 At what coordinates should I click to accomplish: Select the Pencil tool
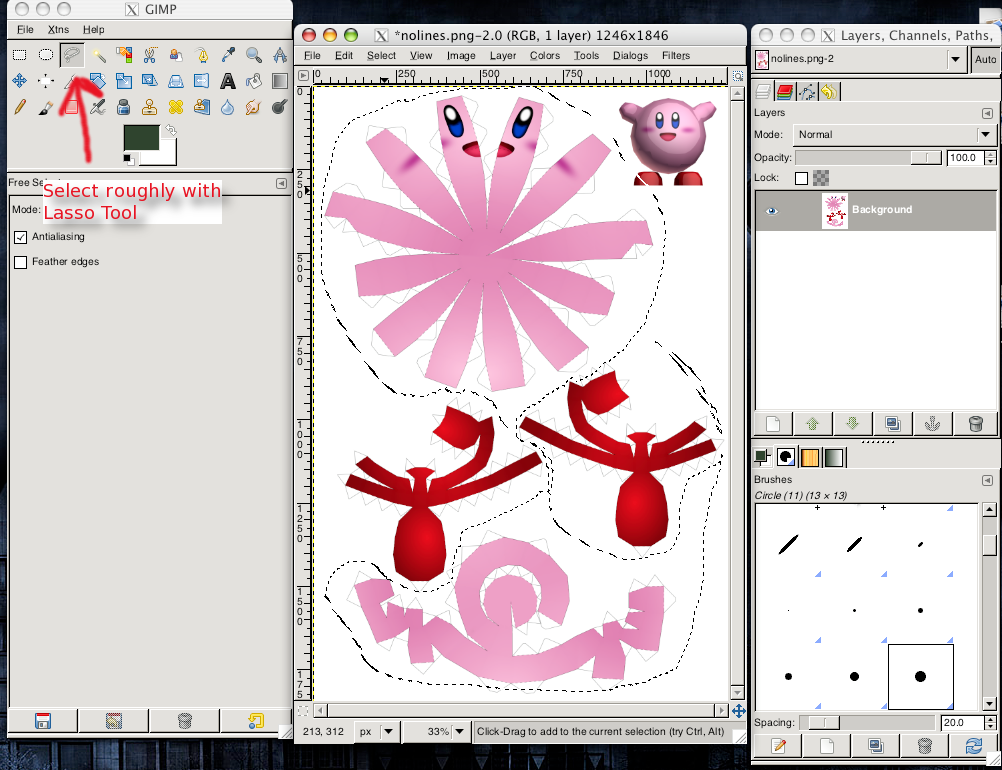(20, 107)
